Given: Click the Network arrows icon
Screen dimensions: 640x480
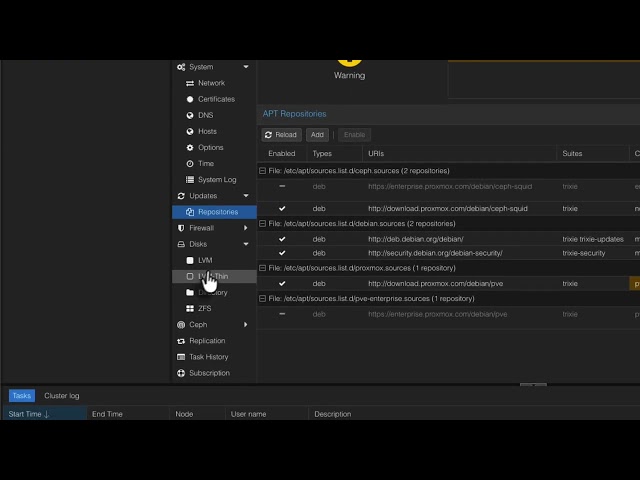Looking at the screenshot, I should 190,83.
